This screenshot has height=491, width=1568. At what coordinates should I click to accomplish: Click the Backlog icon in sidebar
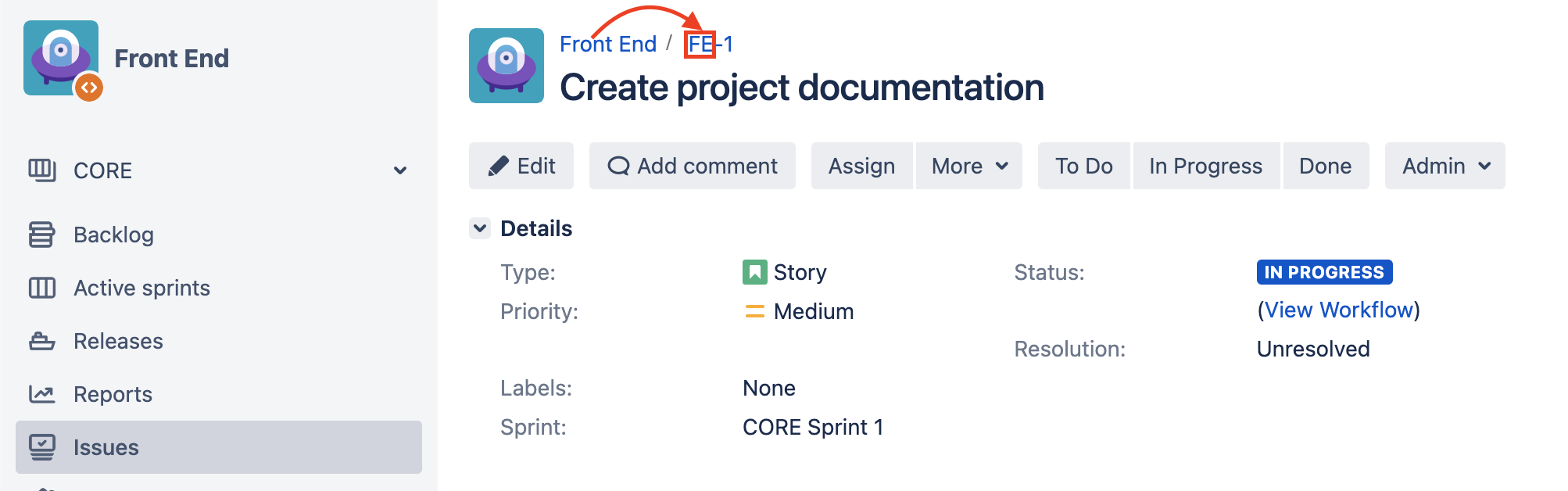tap(42, 235)
